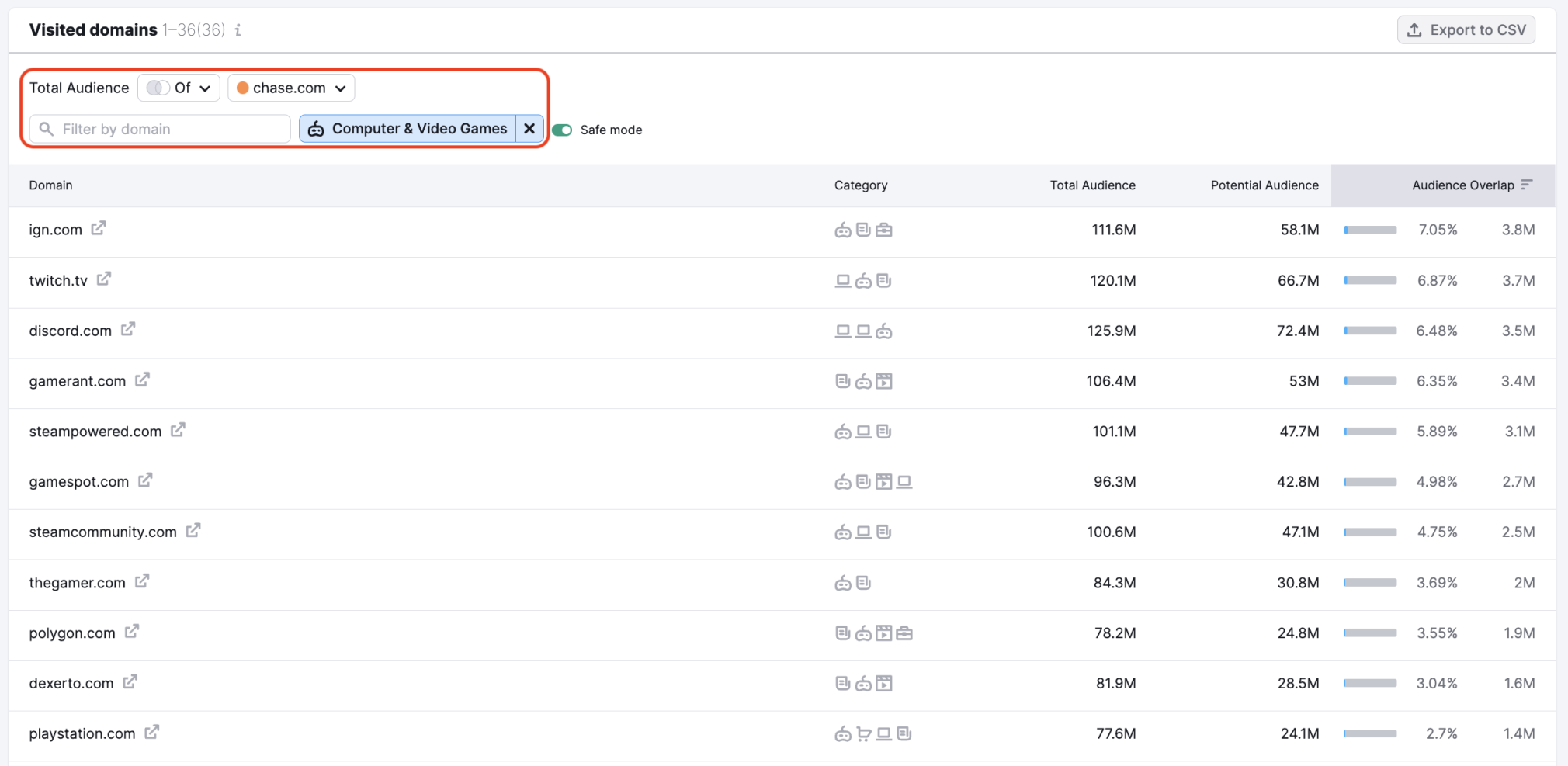Open the audience 'Of' dropdown

point(179,88)
